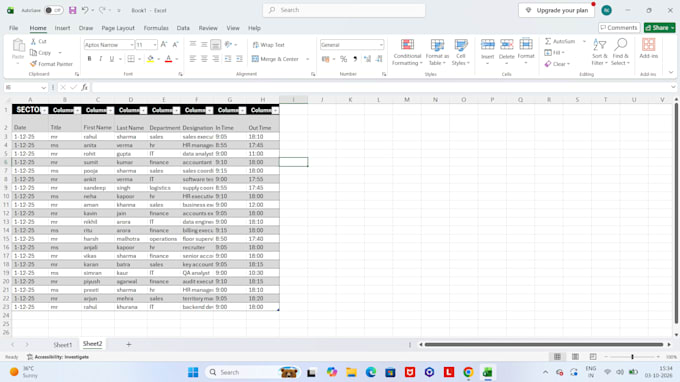Open Sort & Filter menu
This screenshot has height=382, width=680.
click(600, 52)
